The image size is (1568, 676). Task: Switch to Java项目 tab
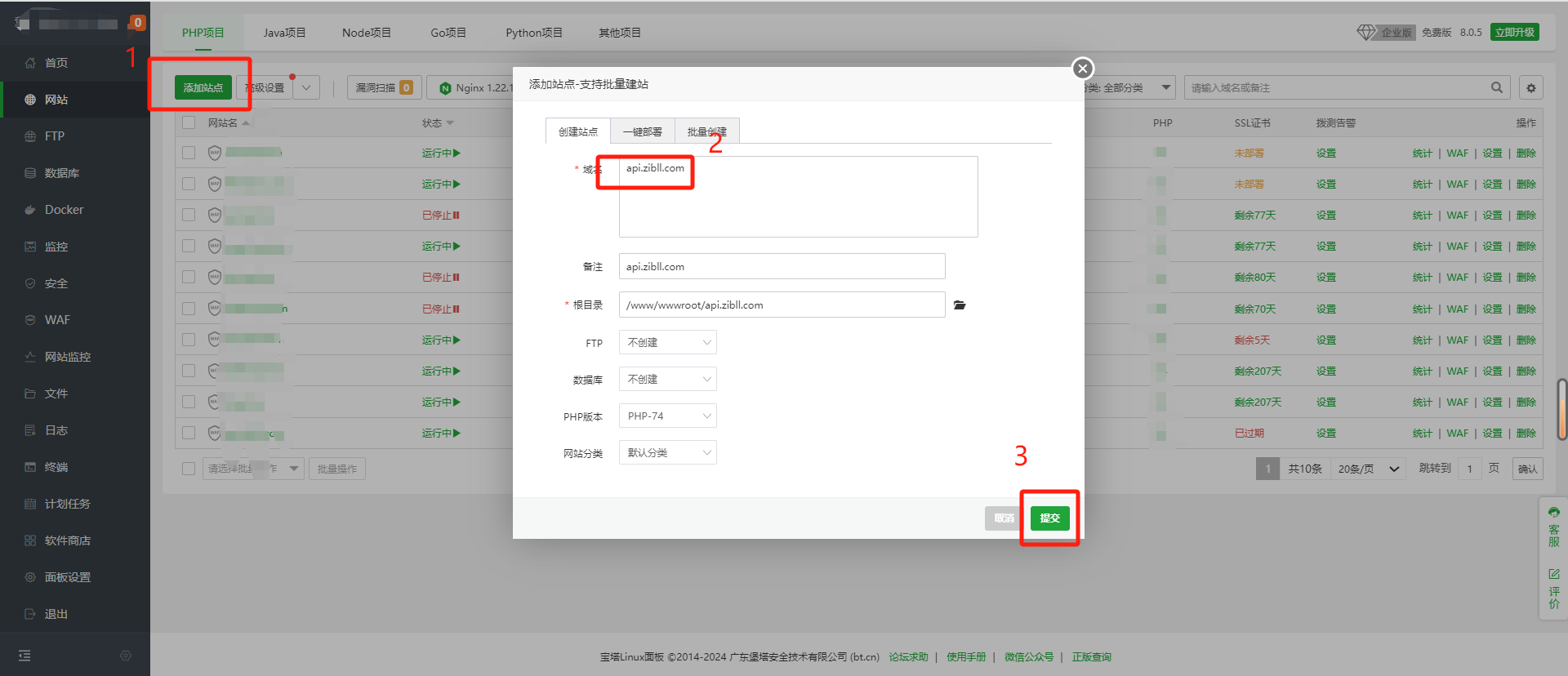point(284,33)
